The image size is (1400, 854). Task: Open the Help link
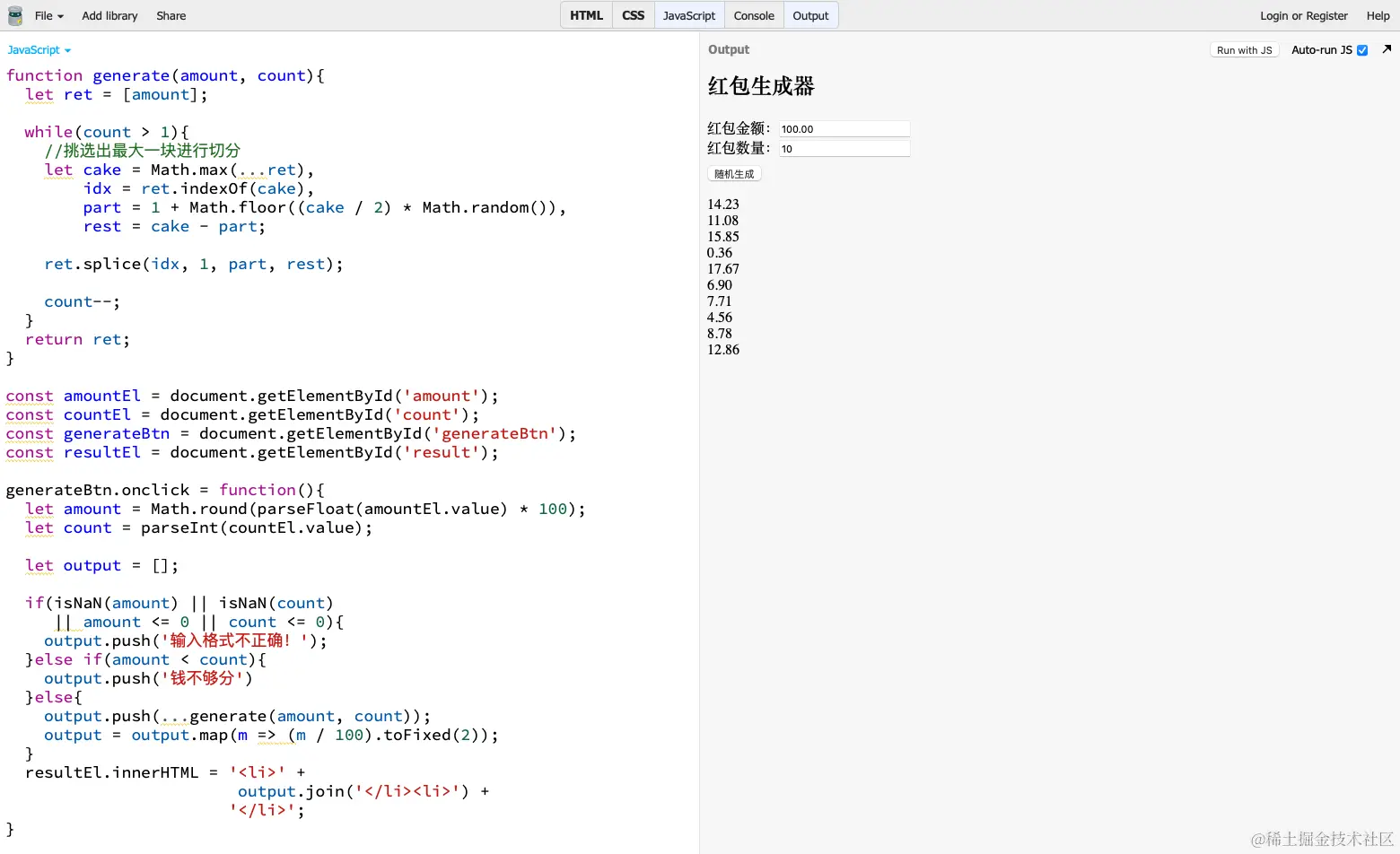[1378, 15]
